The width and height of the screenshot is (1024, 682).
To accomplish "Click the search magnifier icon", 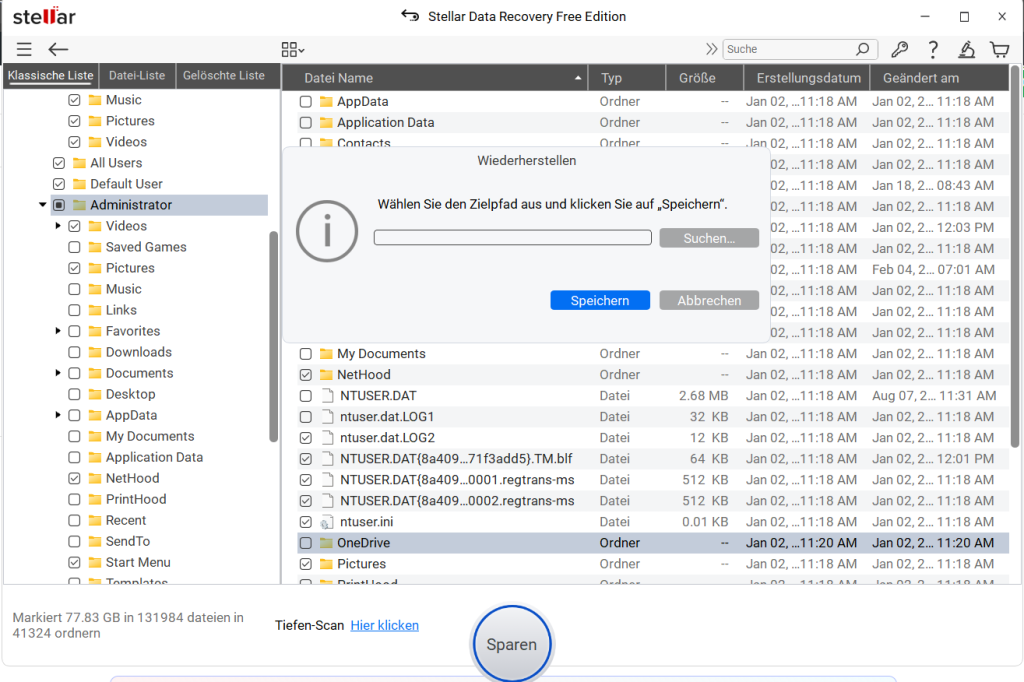I will 863,49.
